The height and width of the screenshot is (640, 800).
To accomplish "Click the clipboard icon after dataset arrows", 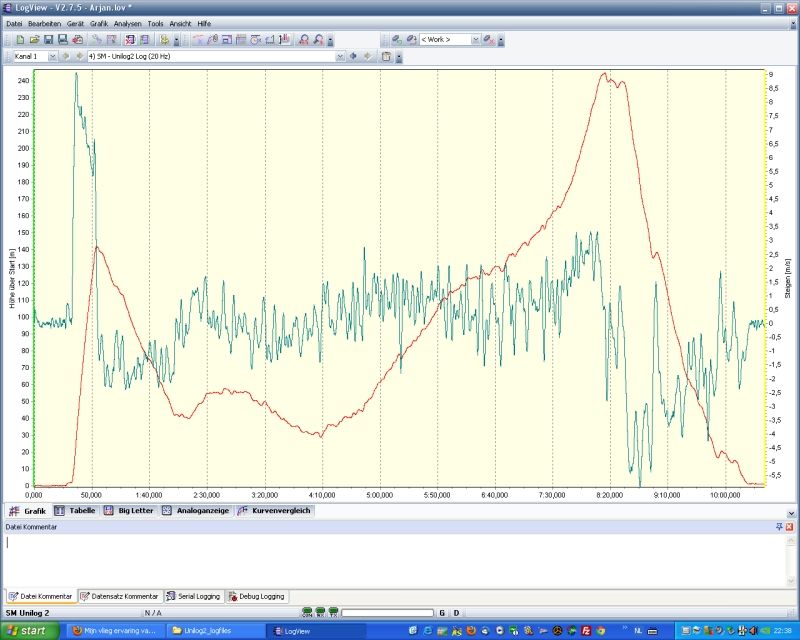I will point(386,57).
